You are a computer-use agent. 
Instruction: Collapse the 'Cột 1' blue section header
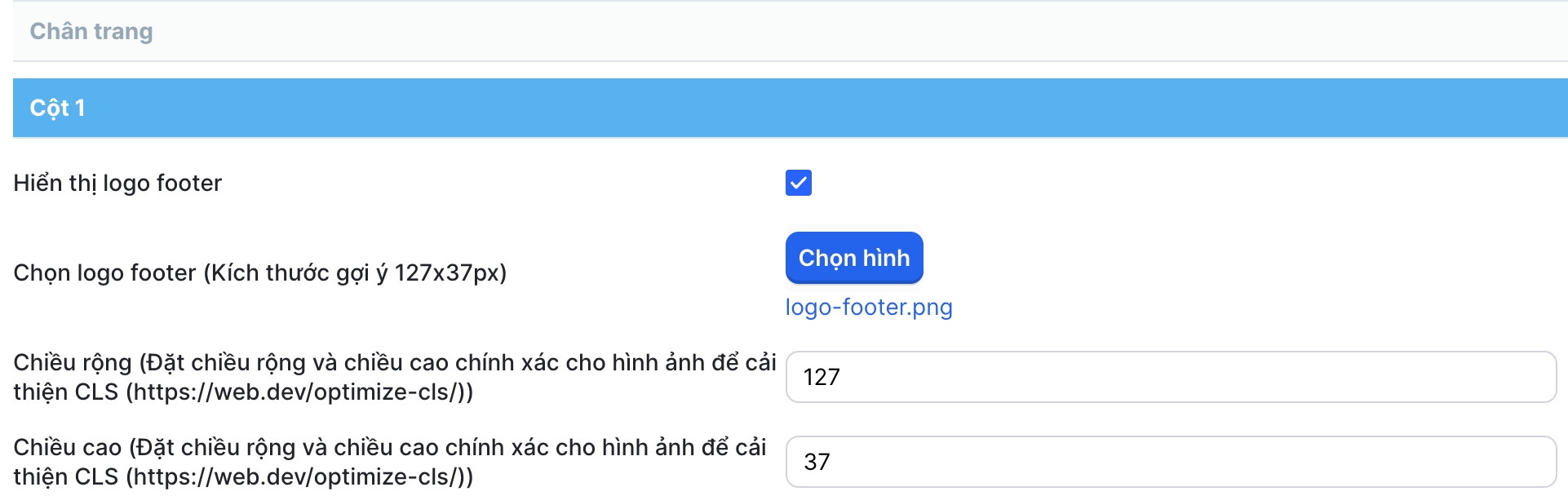[x=57, y=108]
